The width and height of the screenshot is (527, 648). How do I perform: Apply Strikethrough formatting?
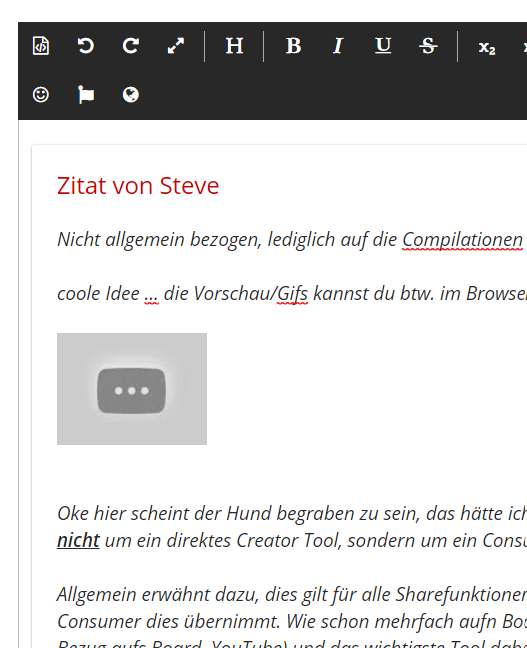(428, 45)
